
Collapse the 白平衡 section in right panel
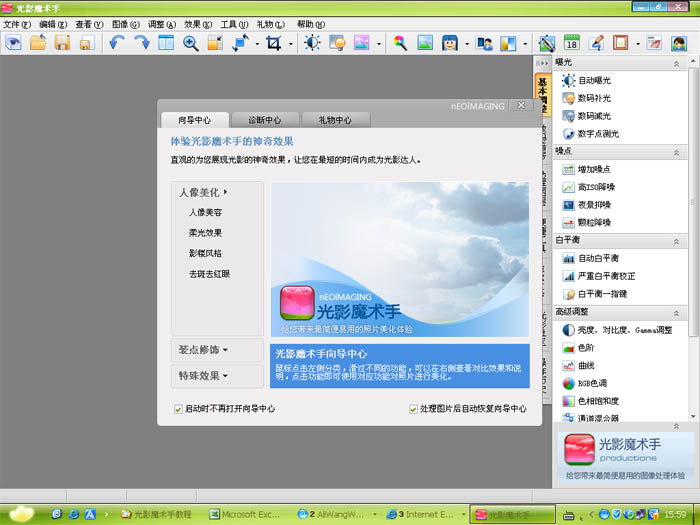click(676, 242)
